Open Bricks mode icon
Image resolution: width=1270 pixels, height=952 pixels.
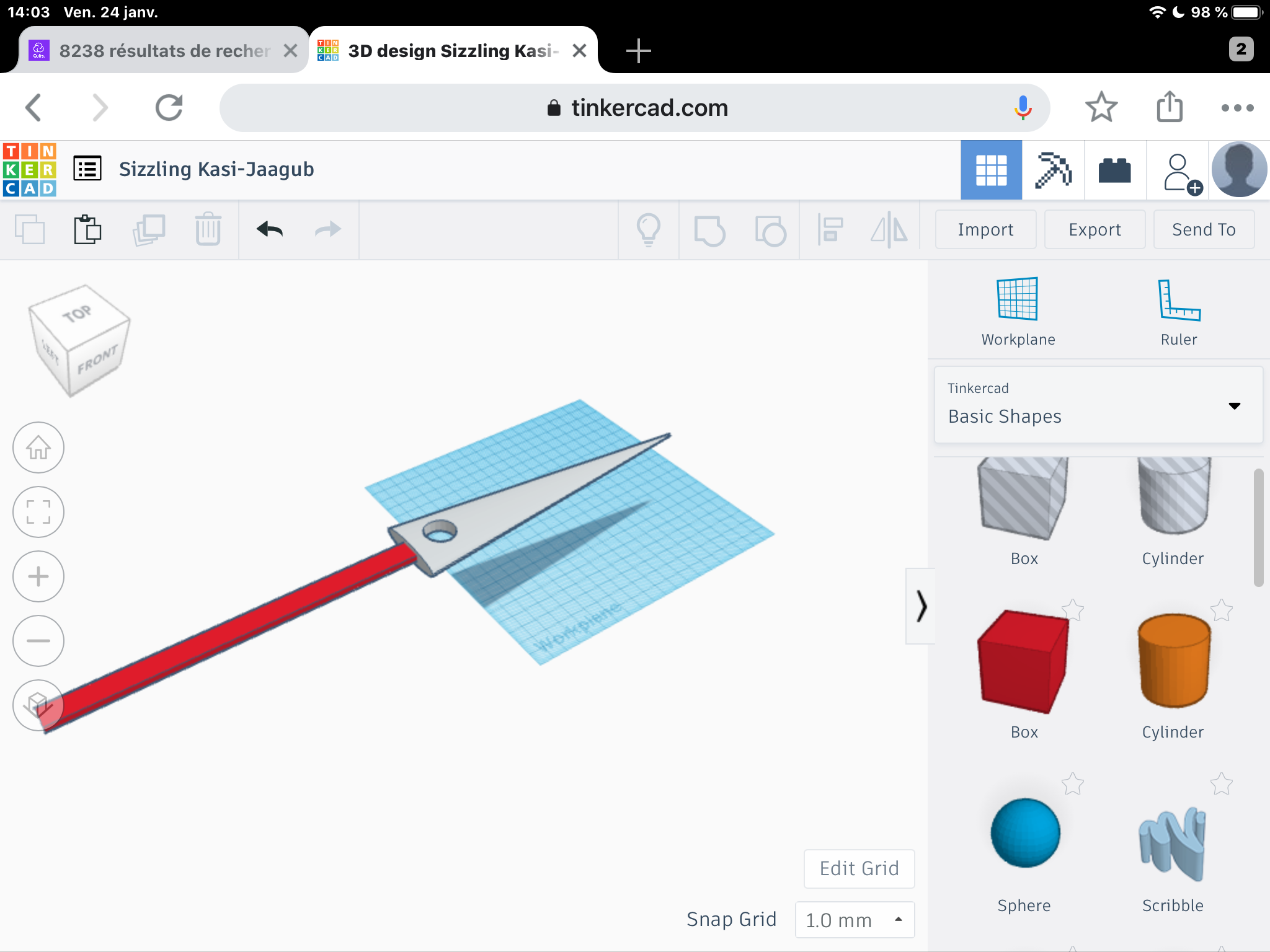click(1114, 170)
